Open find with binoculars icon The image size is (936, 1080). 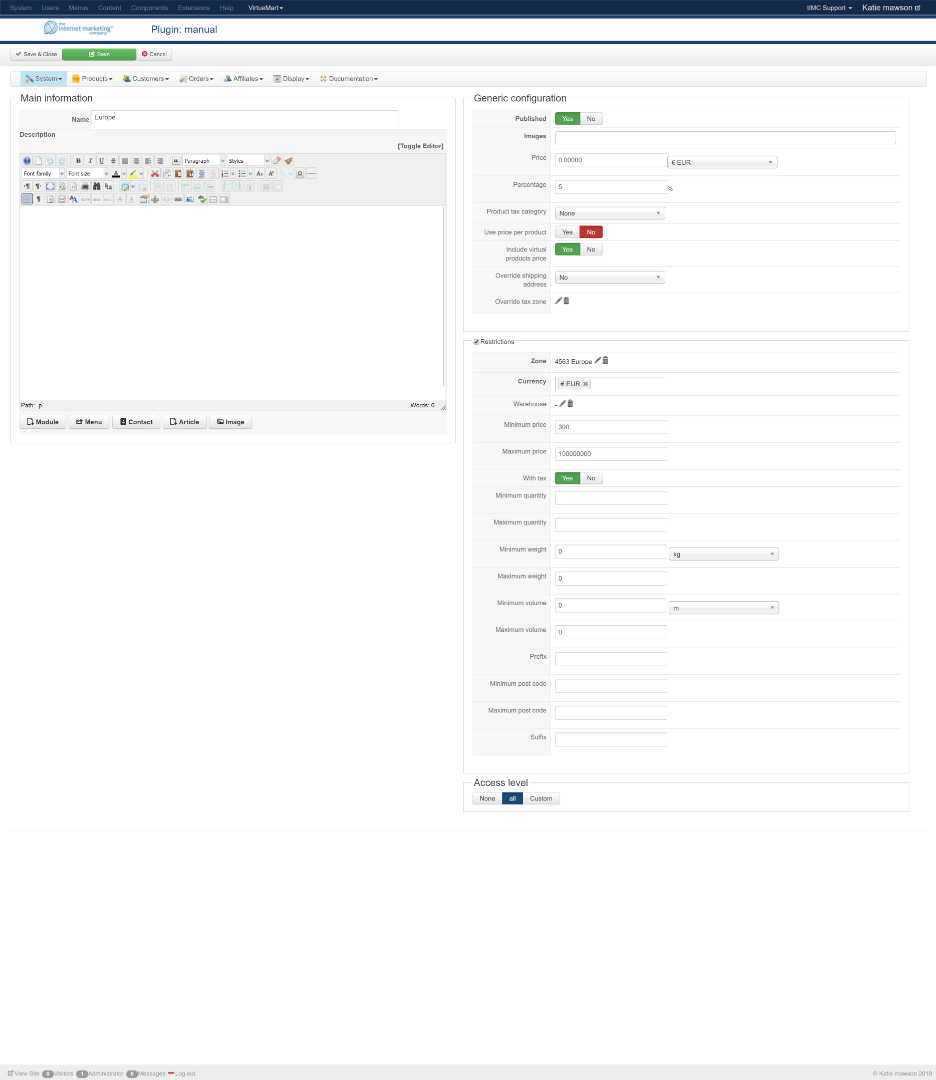click(x=96, y=186)
